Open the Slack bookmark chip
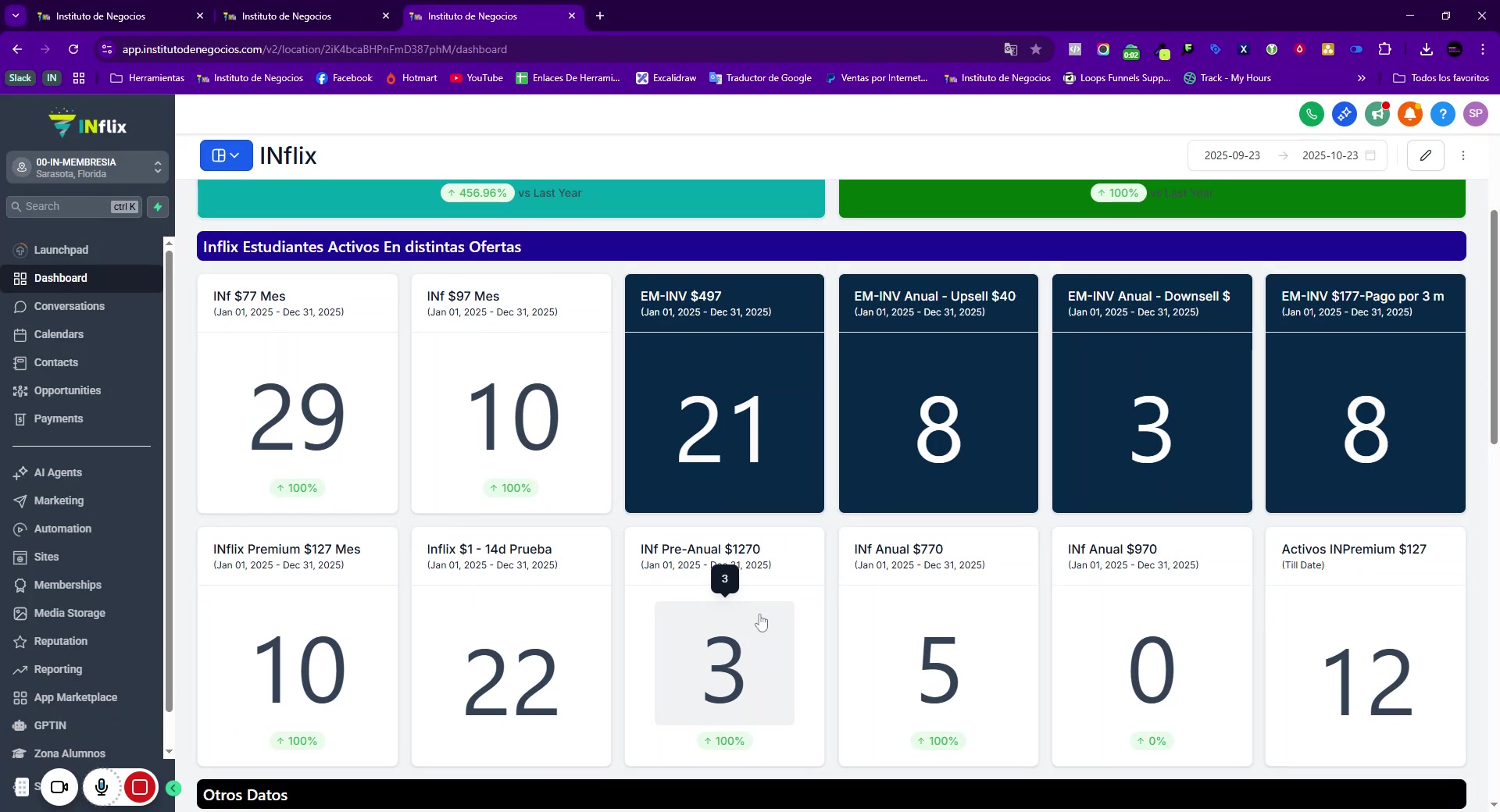 (20, 78)
